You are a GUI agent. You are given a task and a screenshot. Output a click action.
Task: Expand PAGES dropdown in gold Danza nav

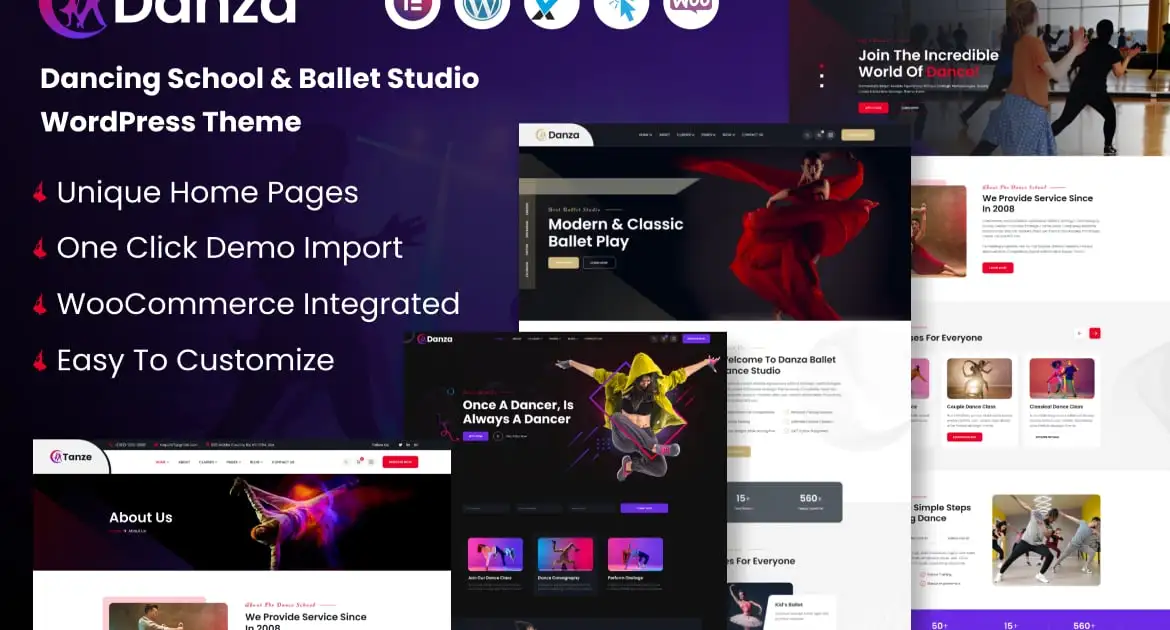pyautogui.click(x=708, y=135)
